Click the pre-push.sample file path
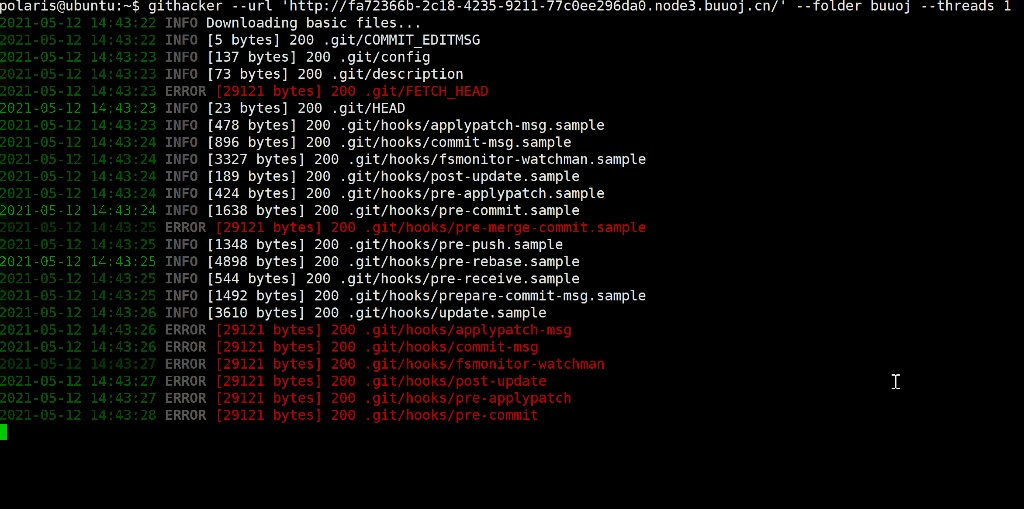Image resolution: width=1024 pixels, height=509 pixels. 455,244
